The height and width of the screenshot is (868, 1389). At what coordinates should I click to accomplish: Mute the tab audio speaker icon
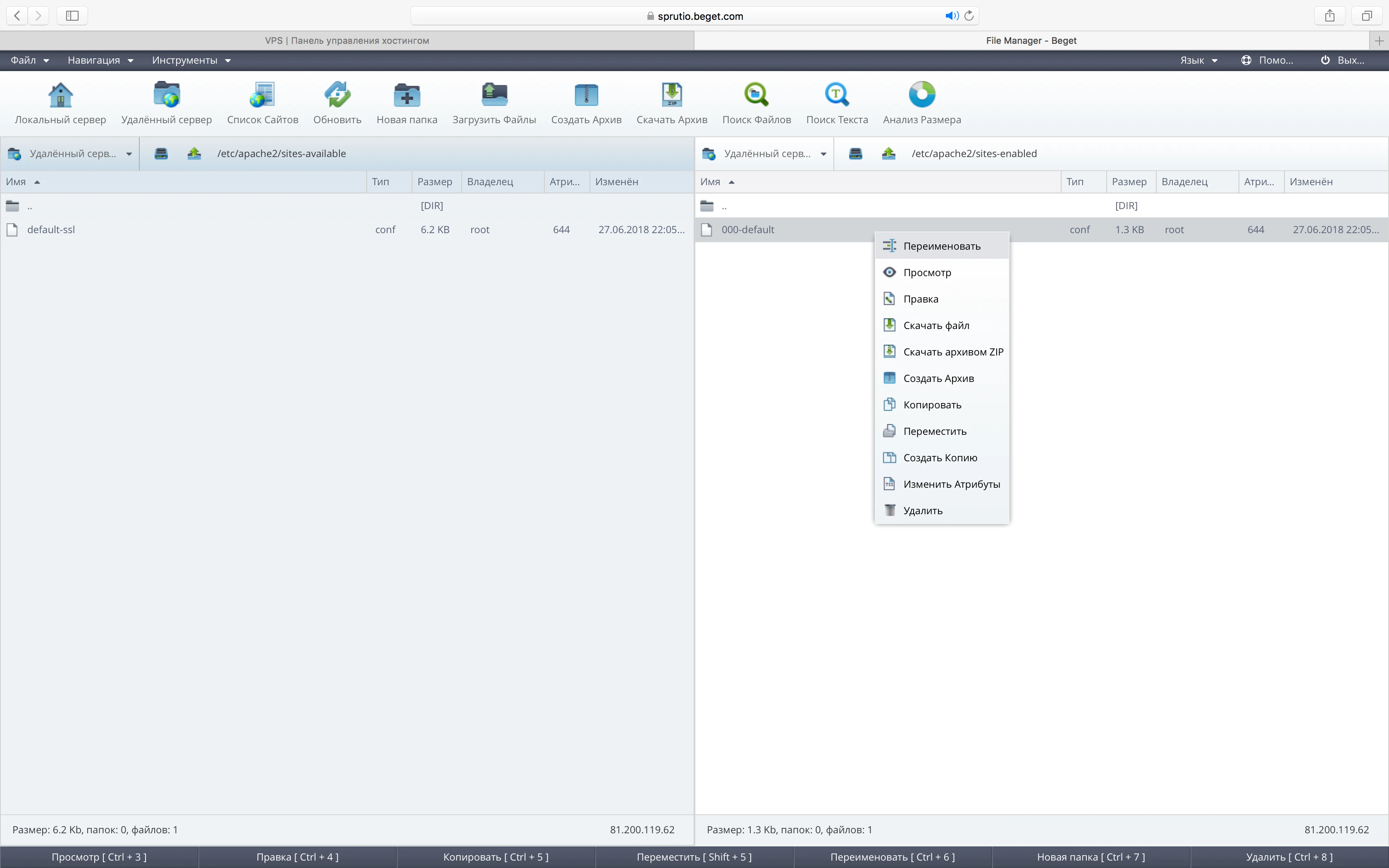tap(951, 16)
